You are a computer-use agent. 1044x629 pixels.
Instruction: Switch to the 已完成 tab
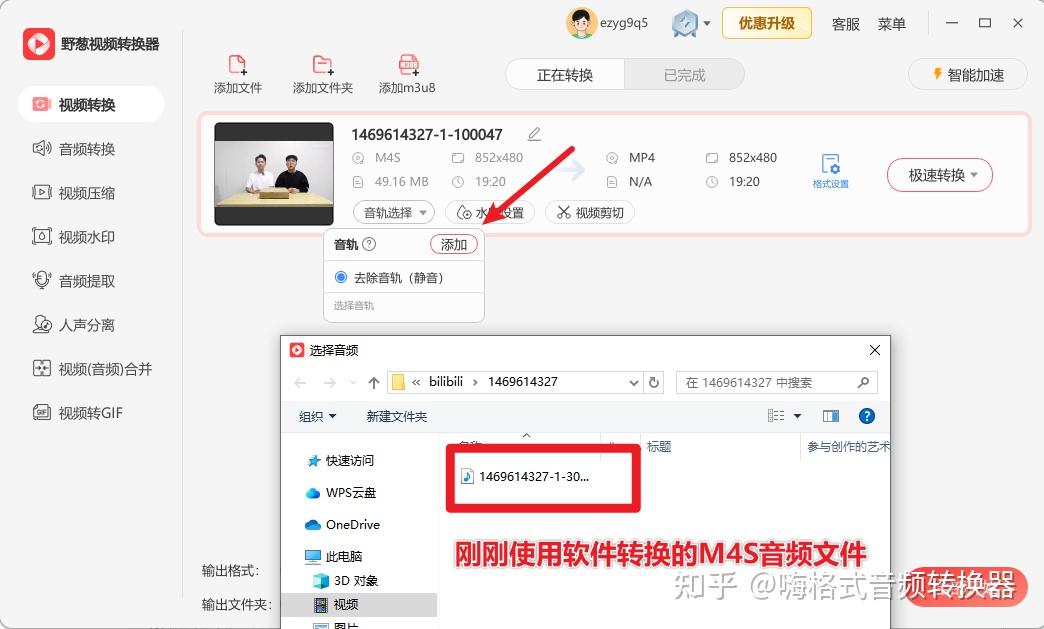click(x=684, y=75)
